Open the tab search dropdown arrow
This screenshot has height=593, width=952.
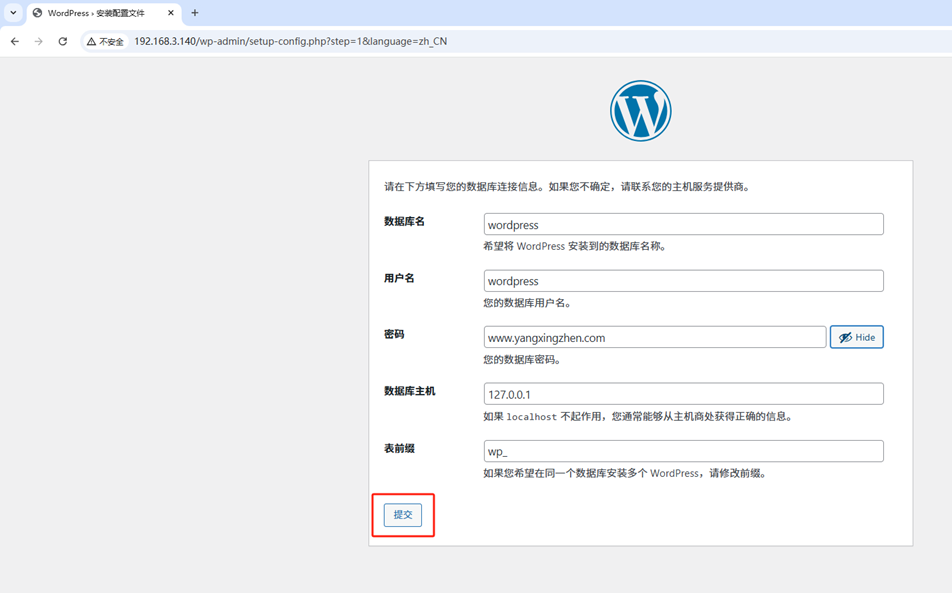13,13
